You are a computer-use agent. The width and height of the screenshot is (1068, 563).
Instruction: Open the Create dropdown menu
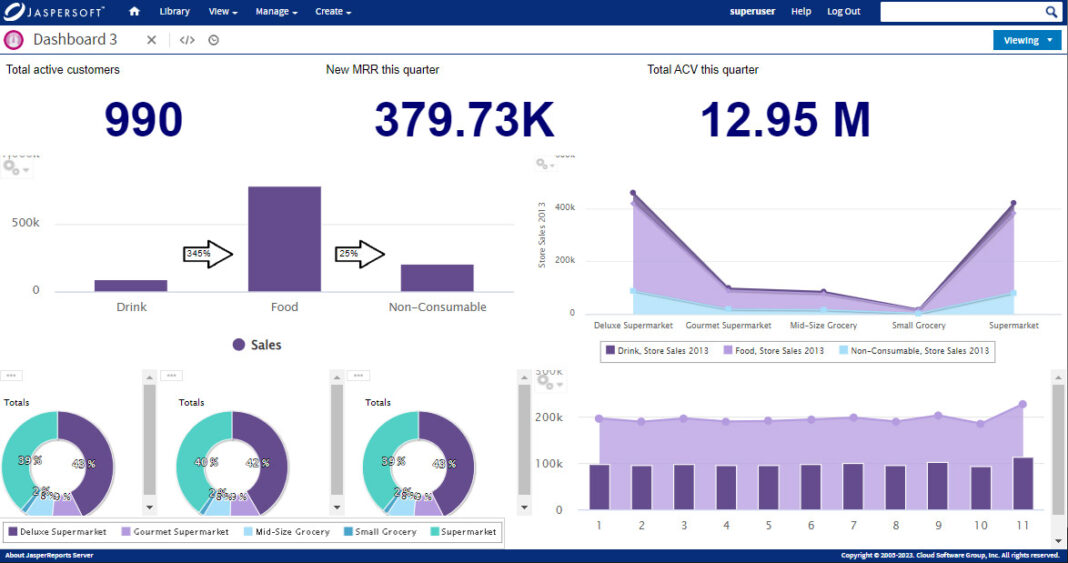click(333, 12)
